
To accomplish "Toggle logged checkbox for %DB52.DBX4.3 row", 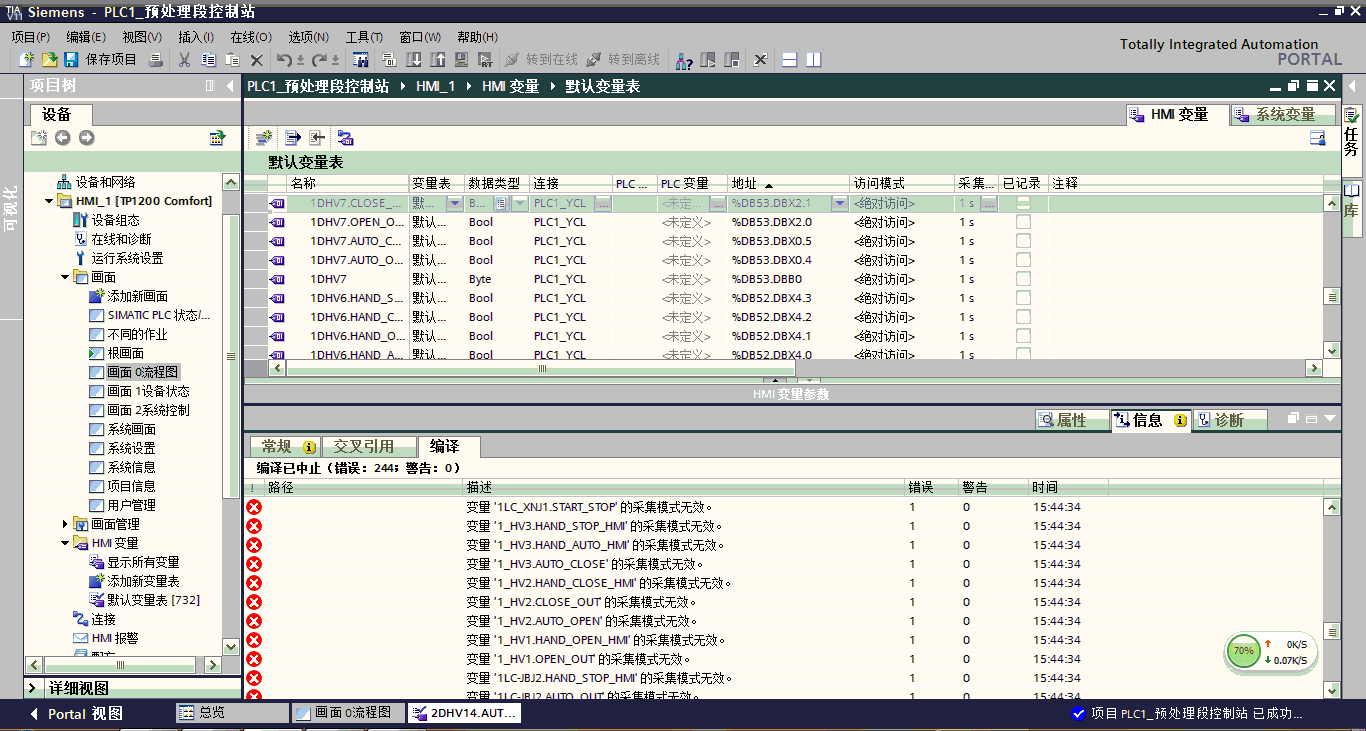I will point(1023,298).
